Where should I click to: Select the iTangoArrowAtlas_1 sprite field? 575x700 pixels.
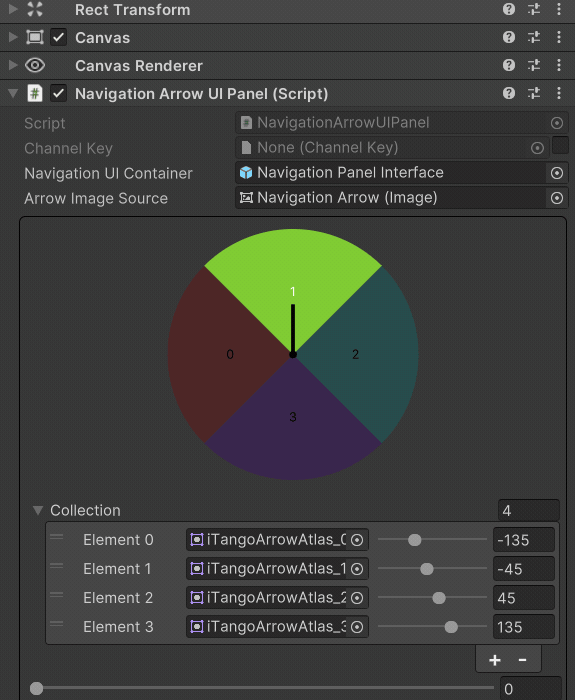point(277,569)
